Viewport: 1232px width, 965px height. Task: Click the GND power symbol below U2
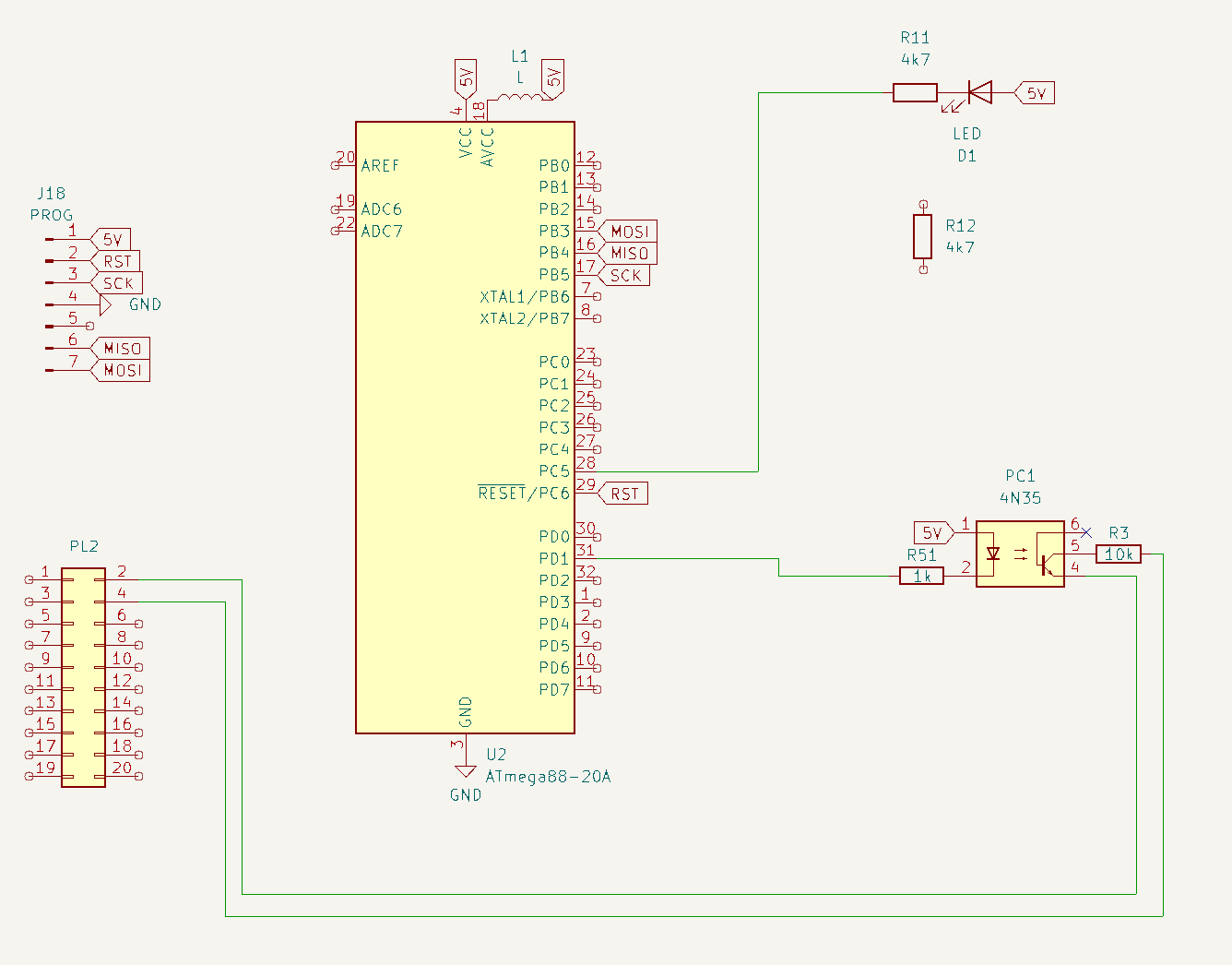pos(466,771)
